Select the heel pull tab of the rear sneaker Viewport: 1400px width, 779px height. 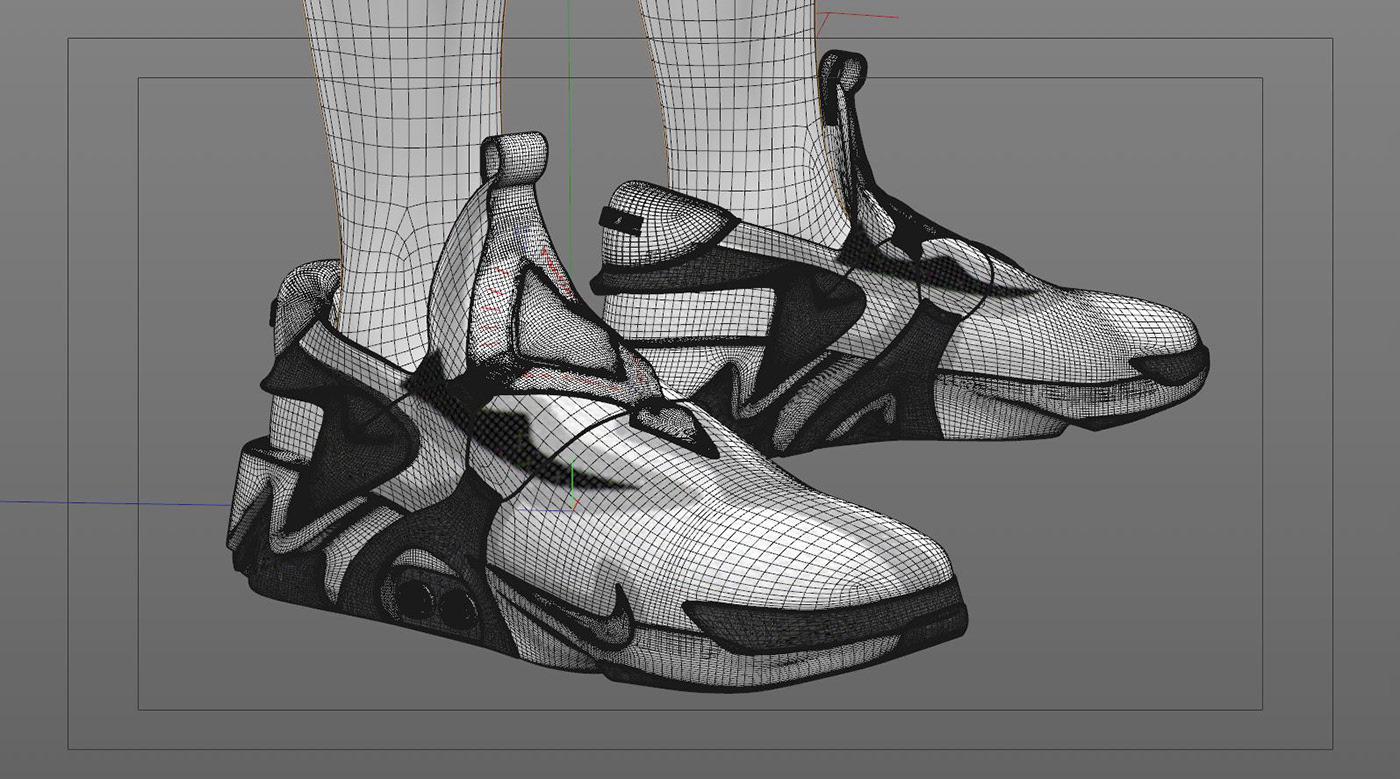click(x=842, y=73)
